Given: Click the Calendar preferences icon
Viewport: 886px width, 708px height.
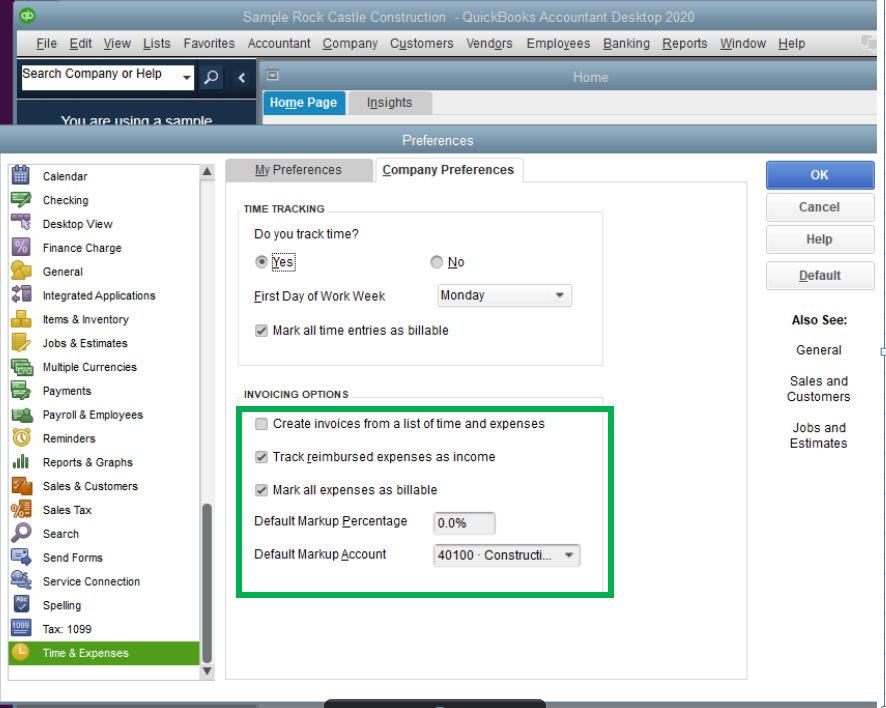Looking at the screenshot, I should (x=21, y=176).
